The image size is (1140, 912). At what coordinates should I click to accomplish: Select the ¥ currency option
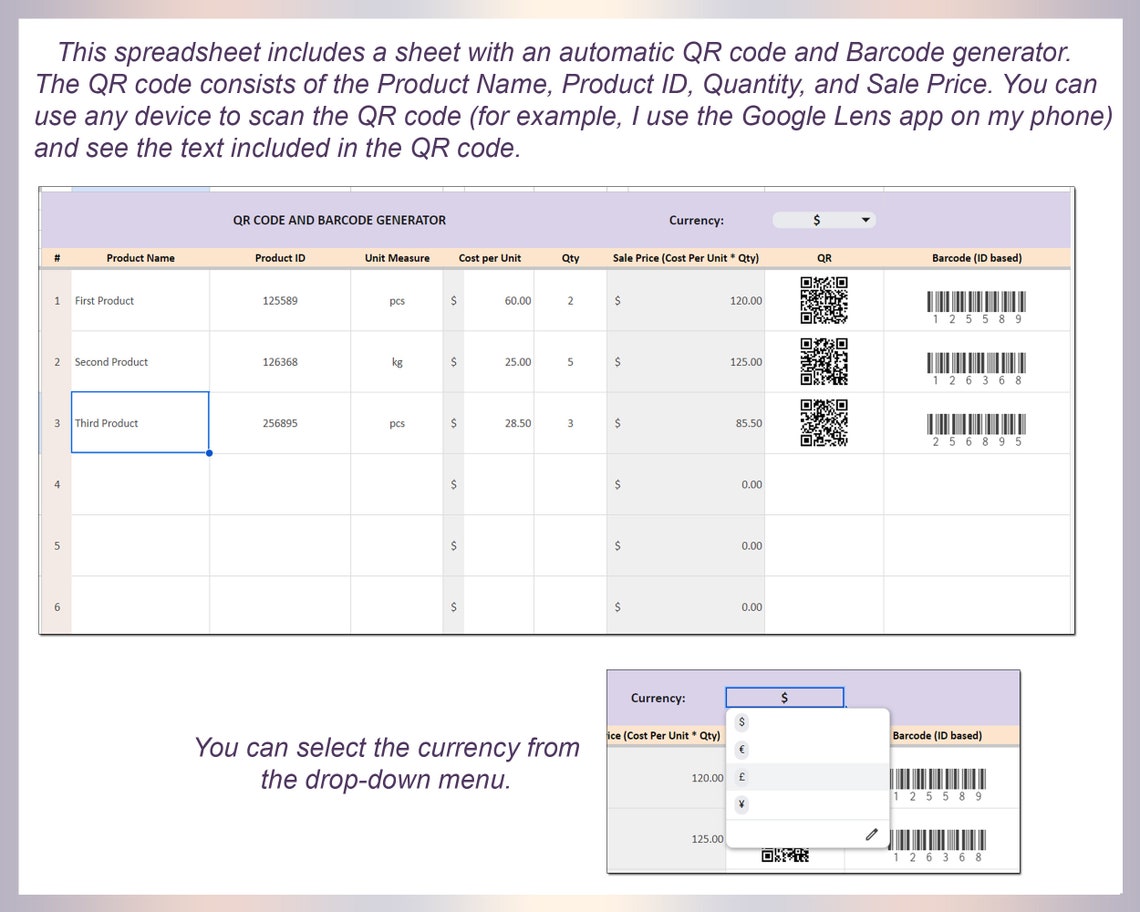coord(741,804)
